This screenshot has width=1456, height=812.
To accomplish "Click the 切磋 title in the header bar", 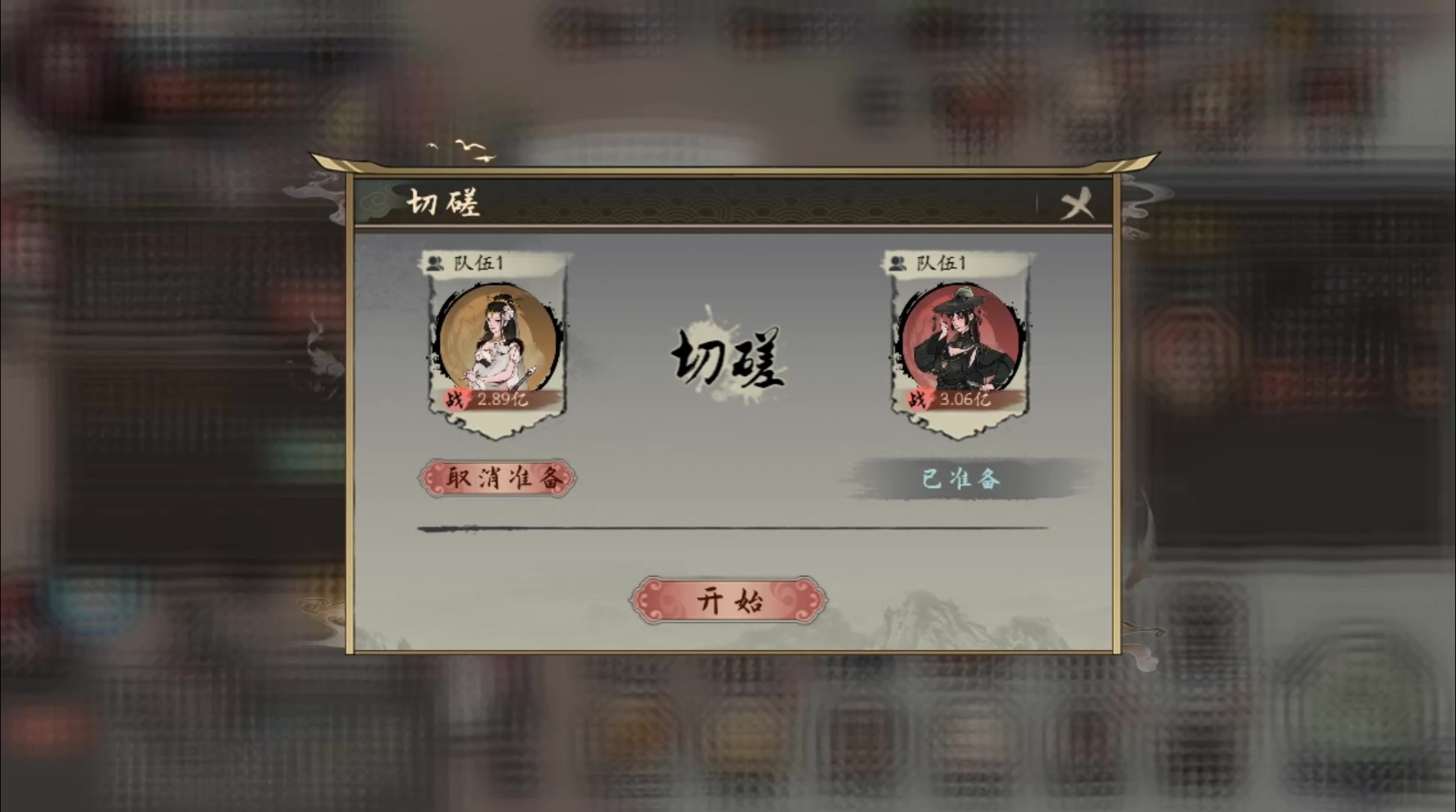I will pos(444,203).
